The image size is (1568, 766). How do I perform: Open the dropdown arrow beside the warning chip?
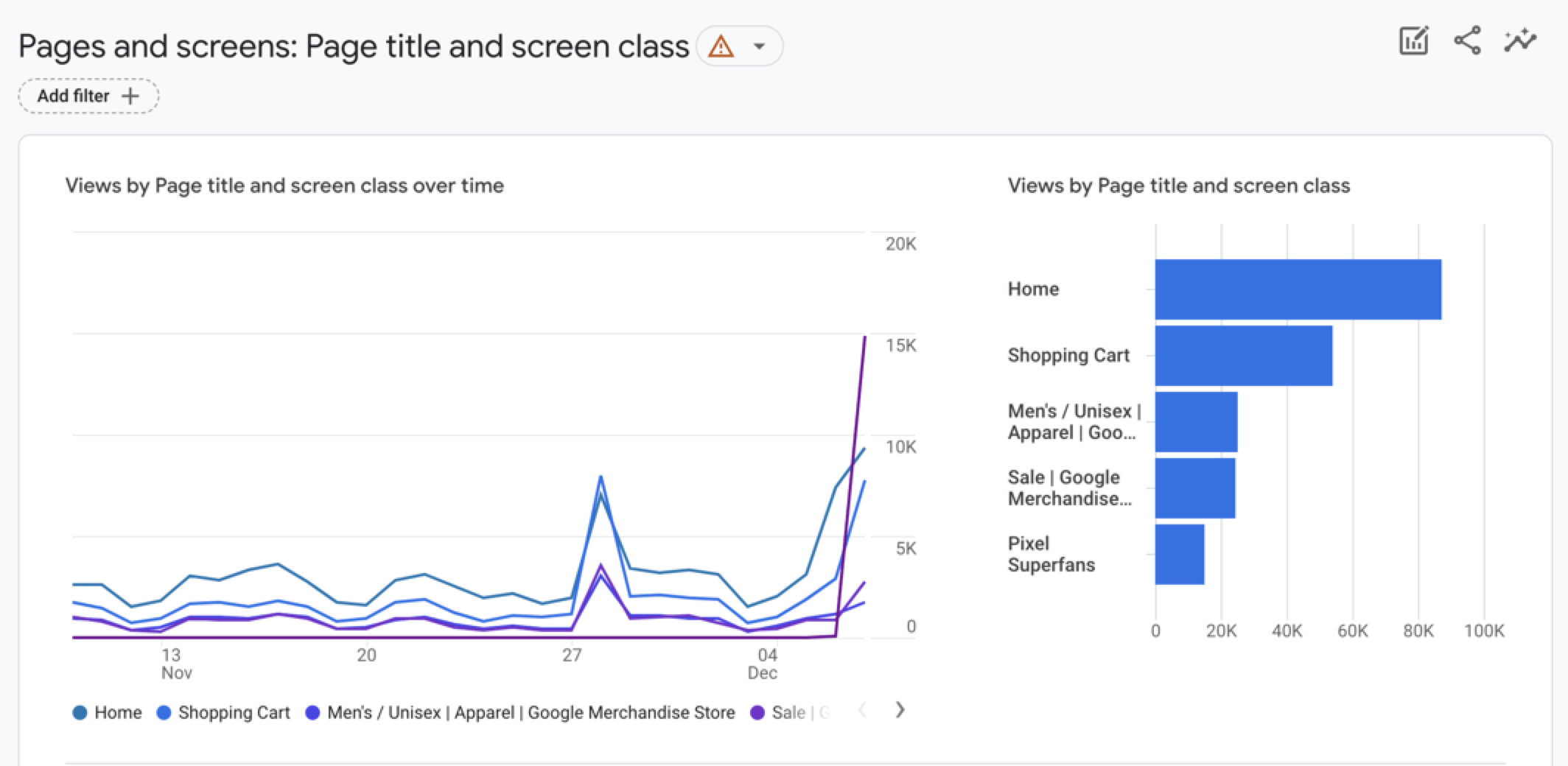point(759,46)
